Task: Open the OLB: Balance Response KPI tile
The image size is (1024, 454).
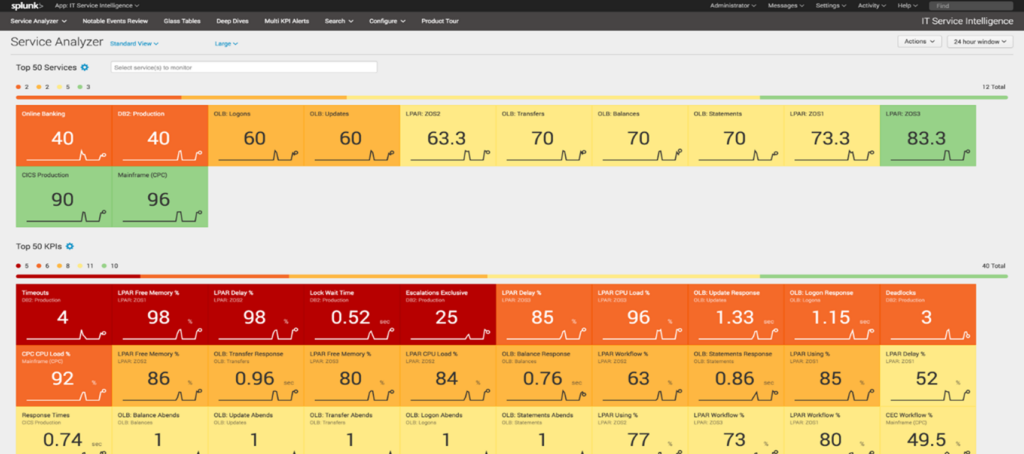Action: (x=544, y=376)
